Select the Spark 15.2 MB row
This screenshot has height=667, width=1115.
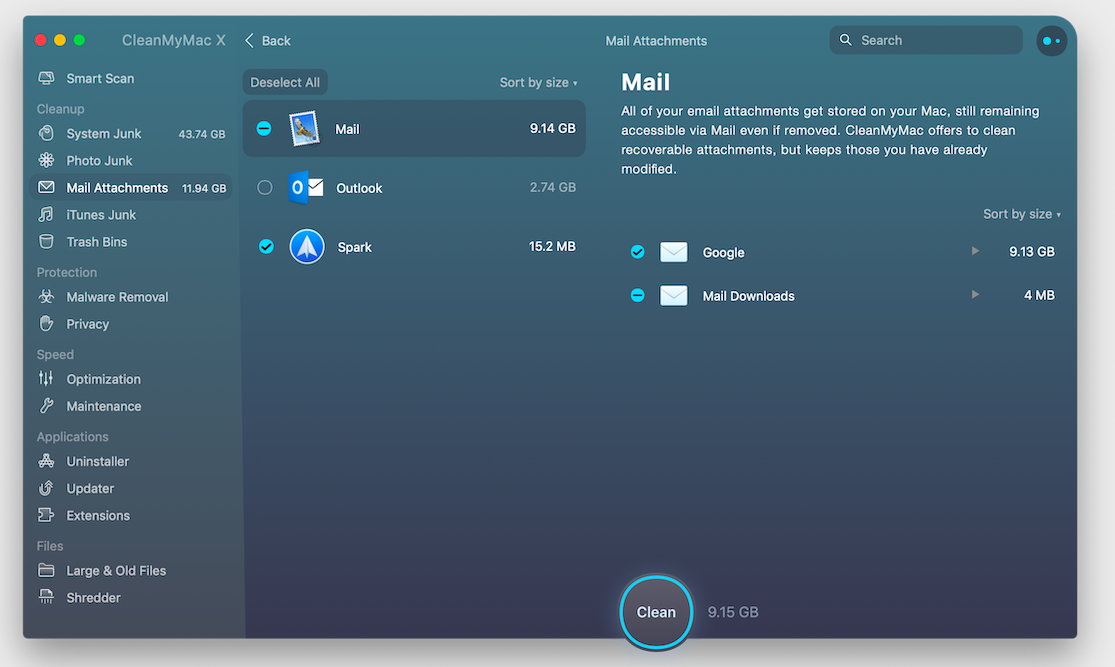tap(414, 247)
